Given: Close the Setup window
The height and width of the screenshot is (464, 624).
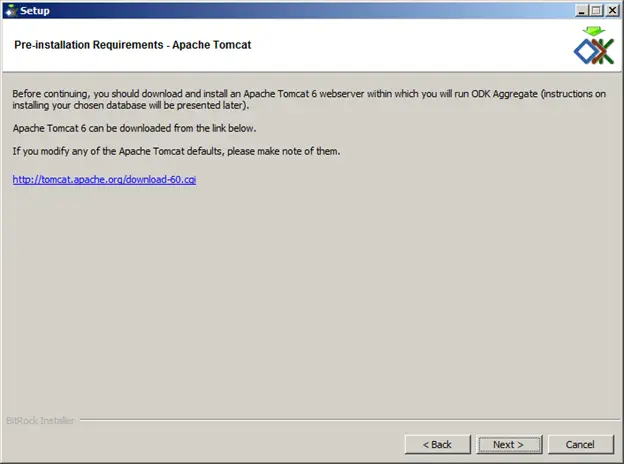Looking at the screenshot, I should click(612, 10).
